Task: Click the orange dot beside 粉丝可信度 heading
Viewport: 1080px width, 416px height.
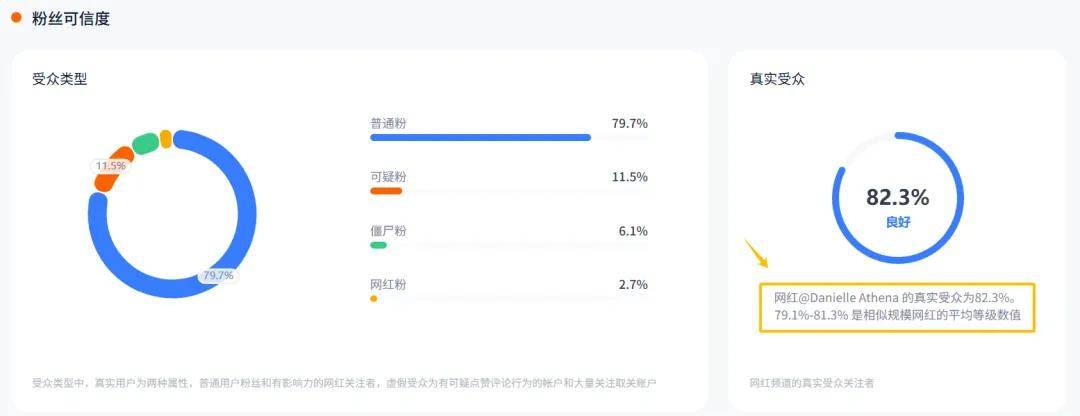Action: [16, 18]
